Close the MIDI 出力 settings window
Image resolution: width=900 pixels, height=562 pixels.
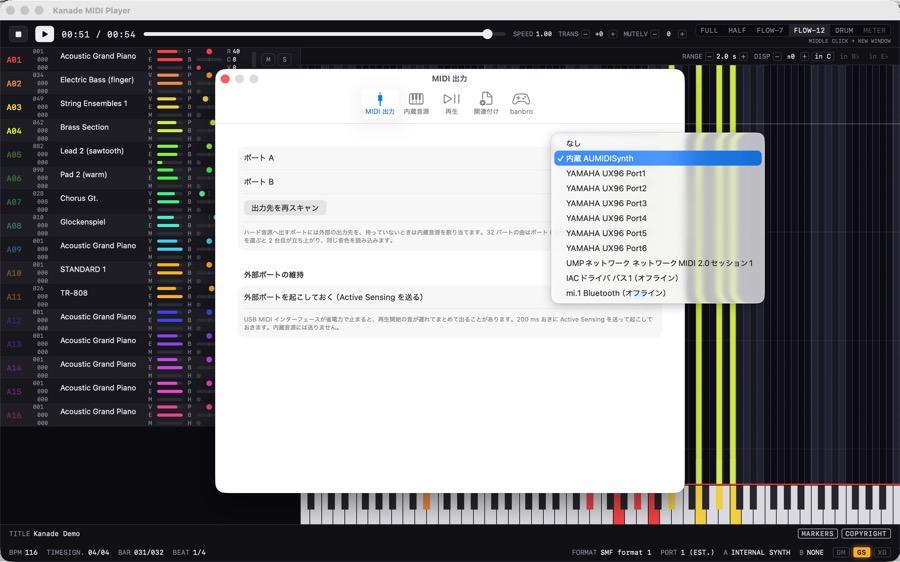point(226,79)
